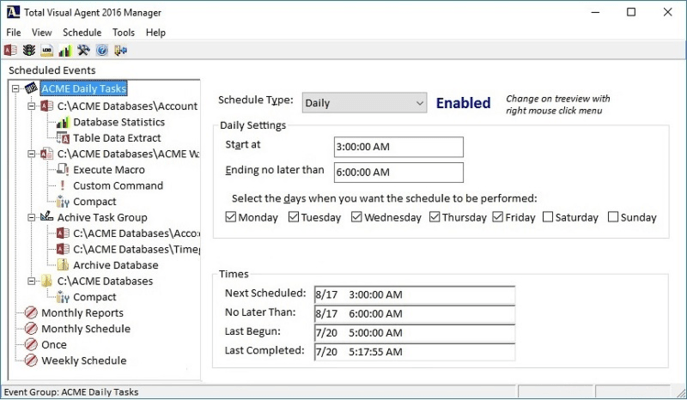Click the bar chart statistics toolbar icon
687x400 pixels.
65,50
